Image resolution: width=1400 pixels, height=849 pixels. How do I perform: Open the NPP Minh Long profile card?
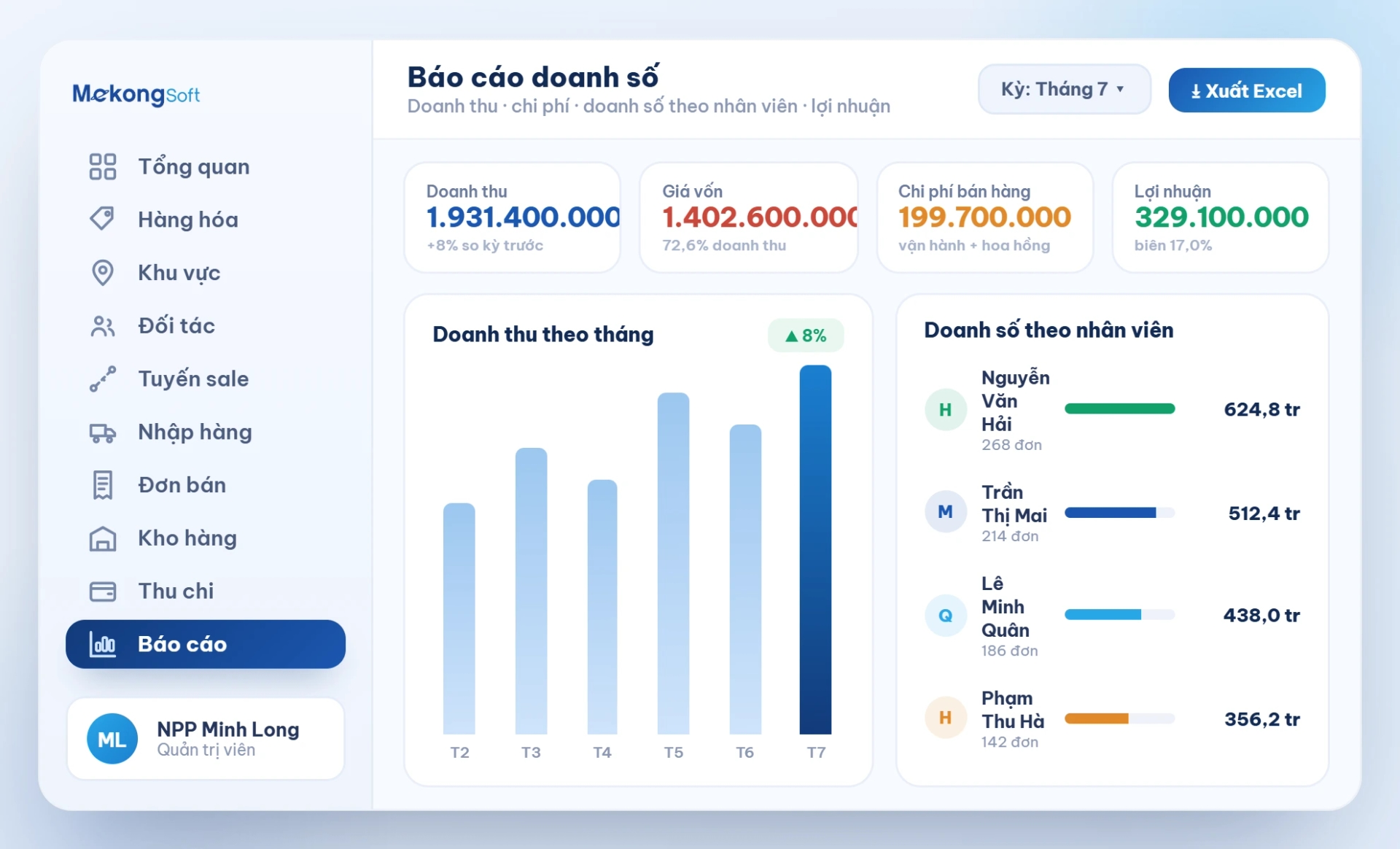205,739
